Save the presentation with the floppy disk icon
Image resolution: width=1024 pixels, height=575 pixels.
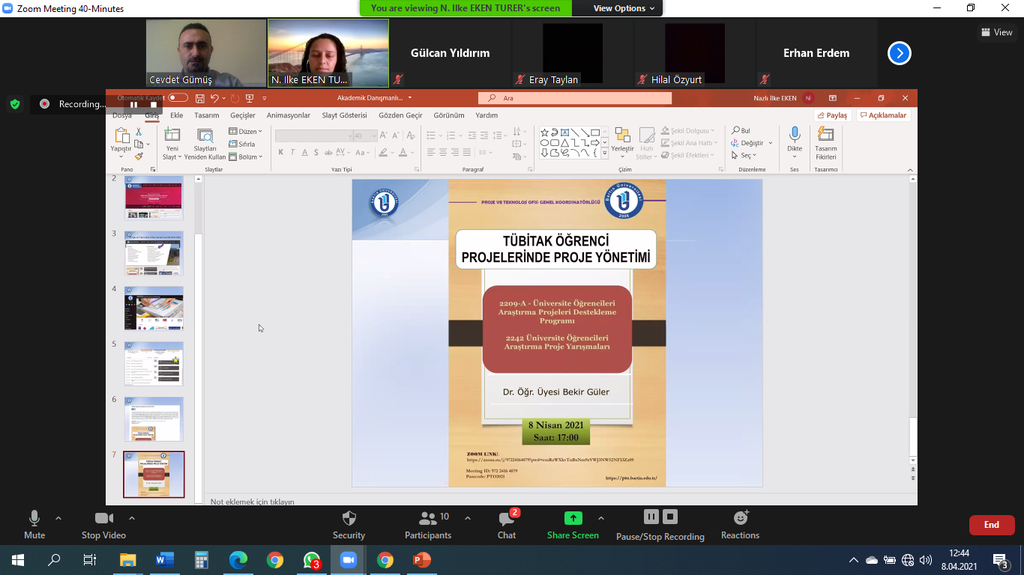[x=200, y=98]
